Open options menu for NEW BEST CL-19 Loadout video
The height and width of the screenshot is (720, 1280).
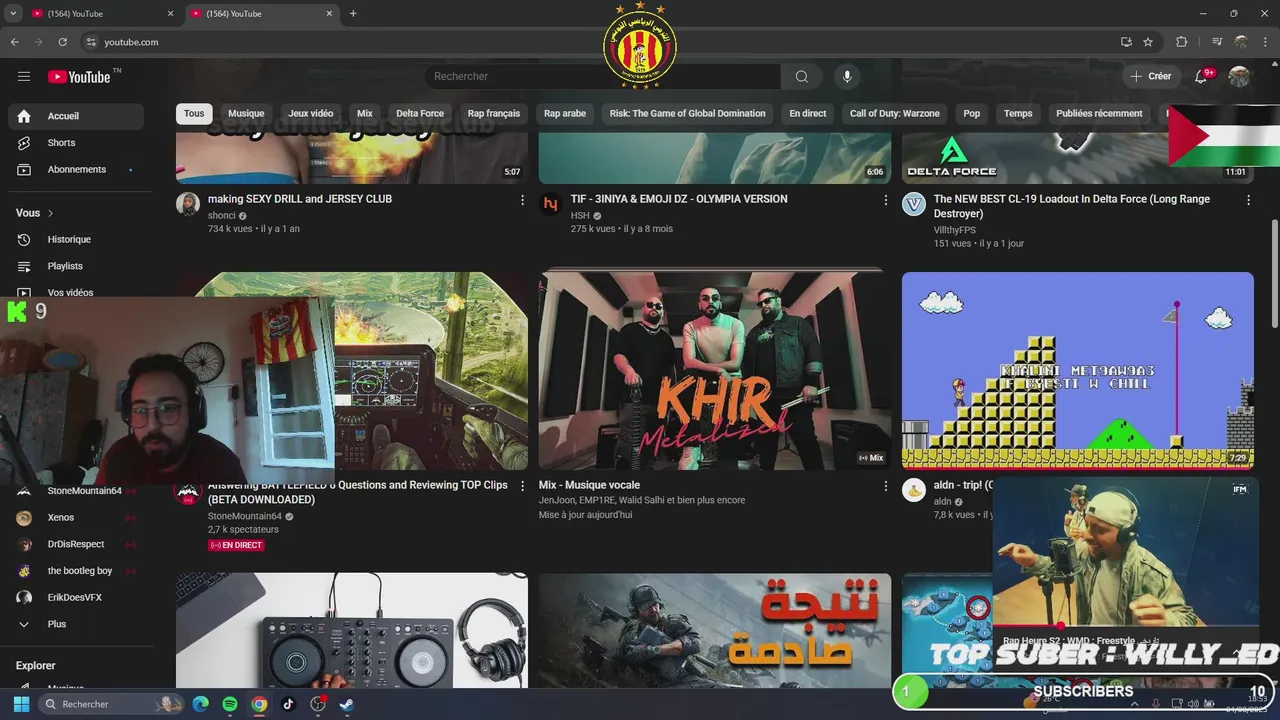[1248, 200]
